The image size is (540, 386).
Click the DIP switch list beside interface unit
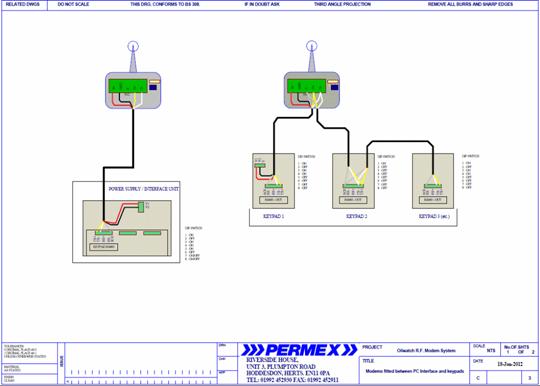pyautogui.click(x=193, y=243)
